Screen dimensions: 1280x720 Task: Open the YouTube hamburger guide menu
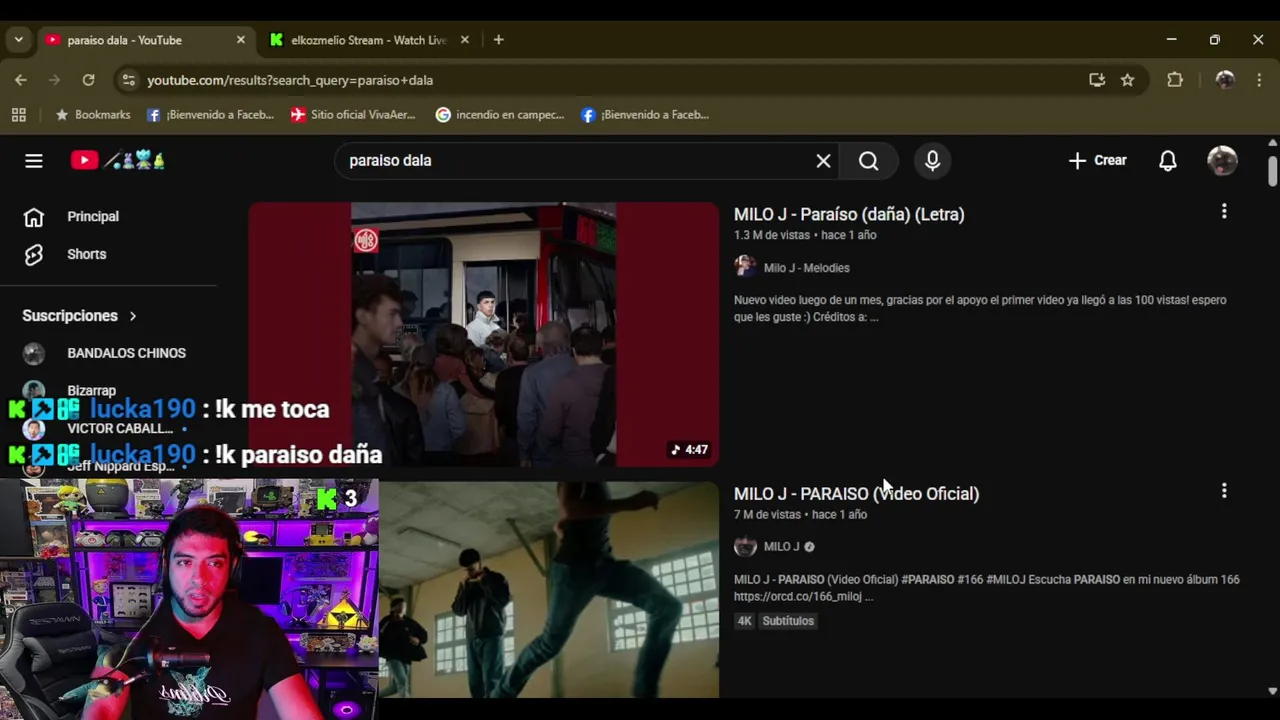(34, 161)
